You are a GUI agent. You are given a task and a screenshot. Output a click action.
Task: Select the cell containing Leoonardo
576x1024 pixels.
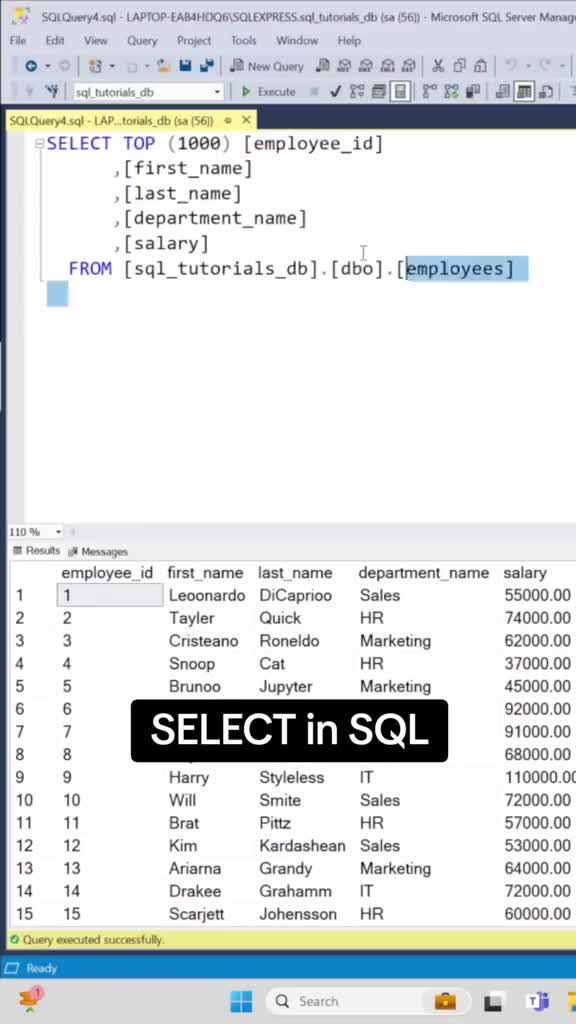pyautogui.click(x=207, y=596)
